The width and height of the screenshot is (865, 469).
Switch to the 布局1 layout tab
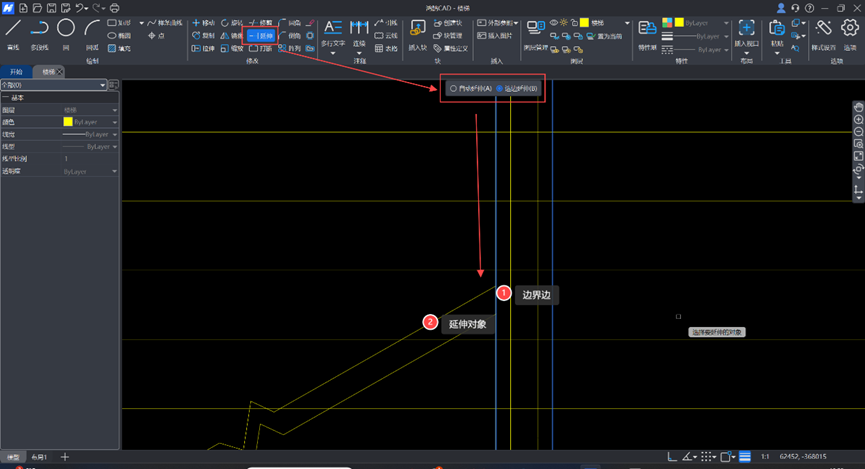pos(41,457)
